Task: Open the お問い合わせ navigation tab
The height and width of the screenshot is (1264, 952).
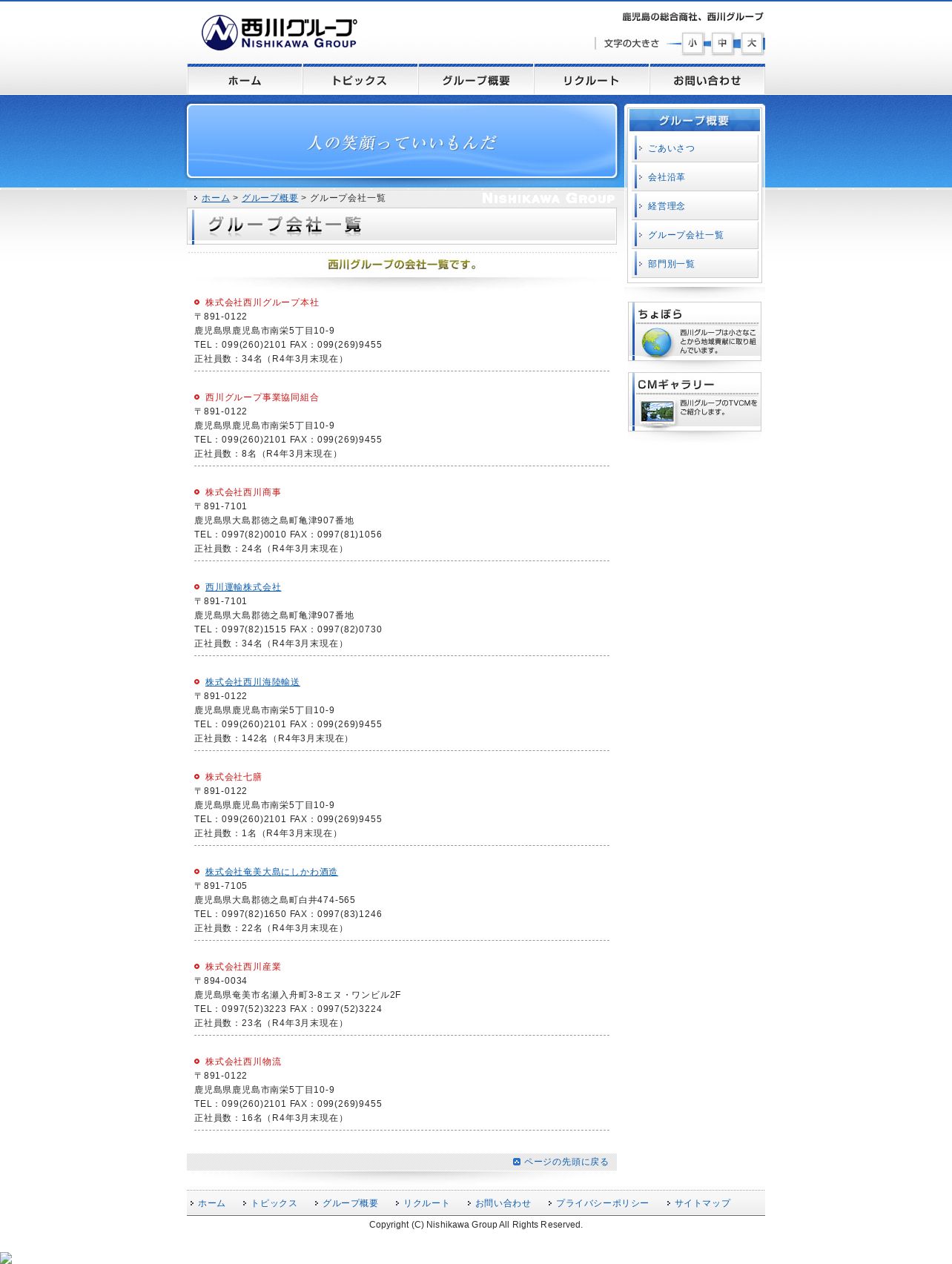Action: [707, 80]
